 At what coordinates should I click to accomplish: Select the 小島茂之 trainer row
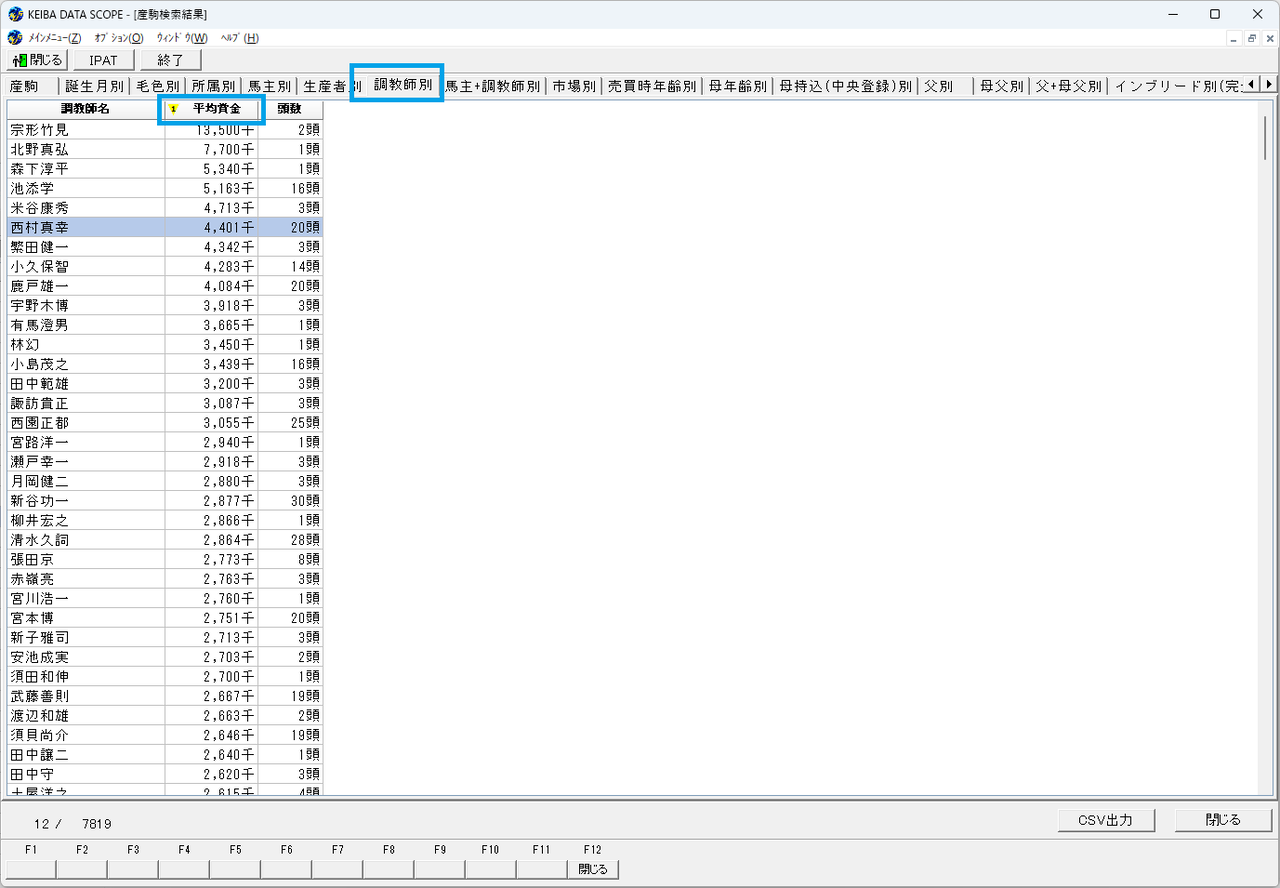click(x=165, y=364)
